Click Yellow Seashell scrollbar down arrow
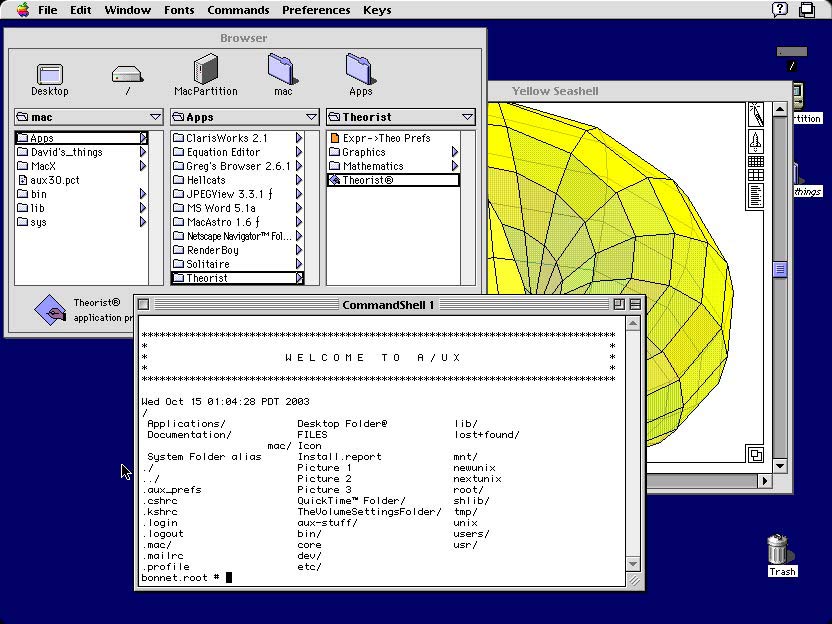The image size is (832, 624). [779, 466]
